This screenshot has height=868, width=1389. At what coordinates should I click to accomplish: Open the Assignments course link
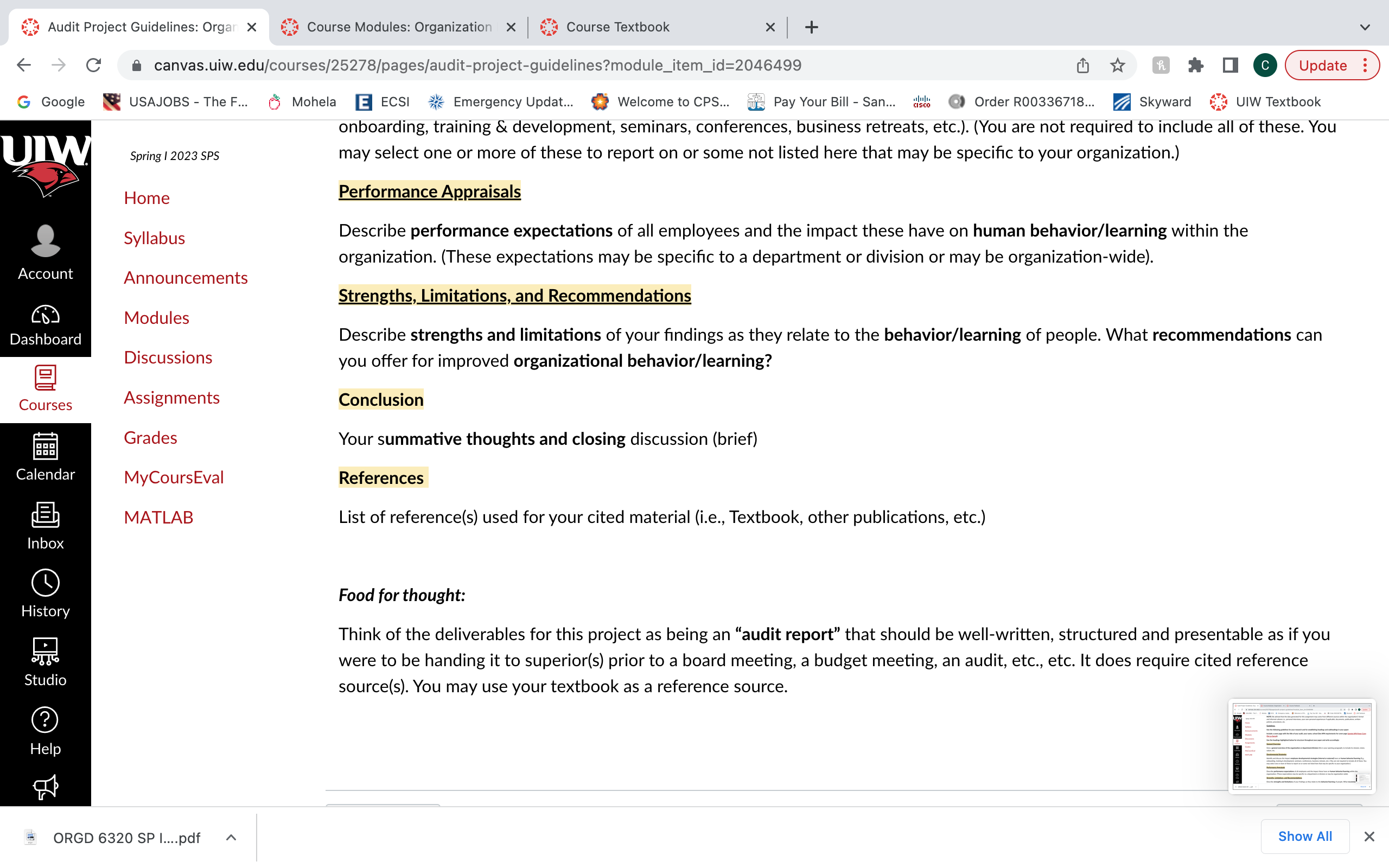pos(171,397)
